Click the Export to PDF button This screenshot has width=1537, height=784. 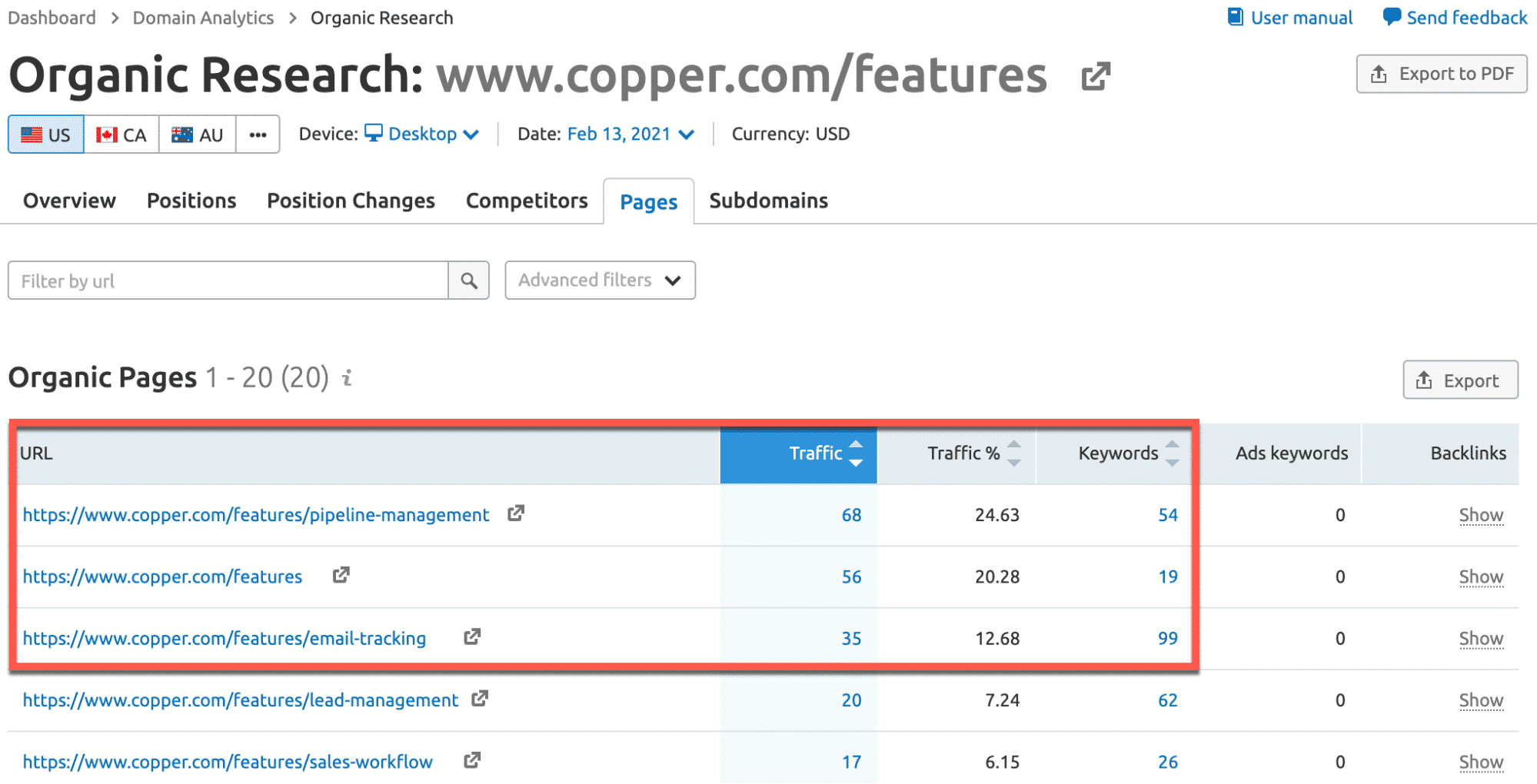(x=1442, y=74)
